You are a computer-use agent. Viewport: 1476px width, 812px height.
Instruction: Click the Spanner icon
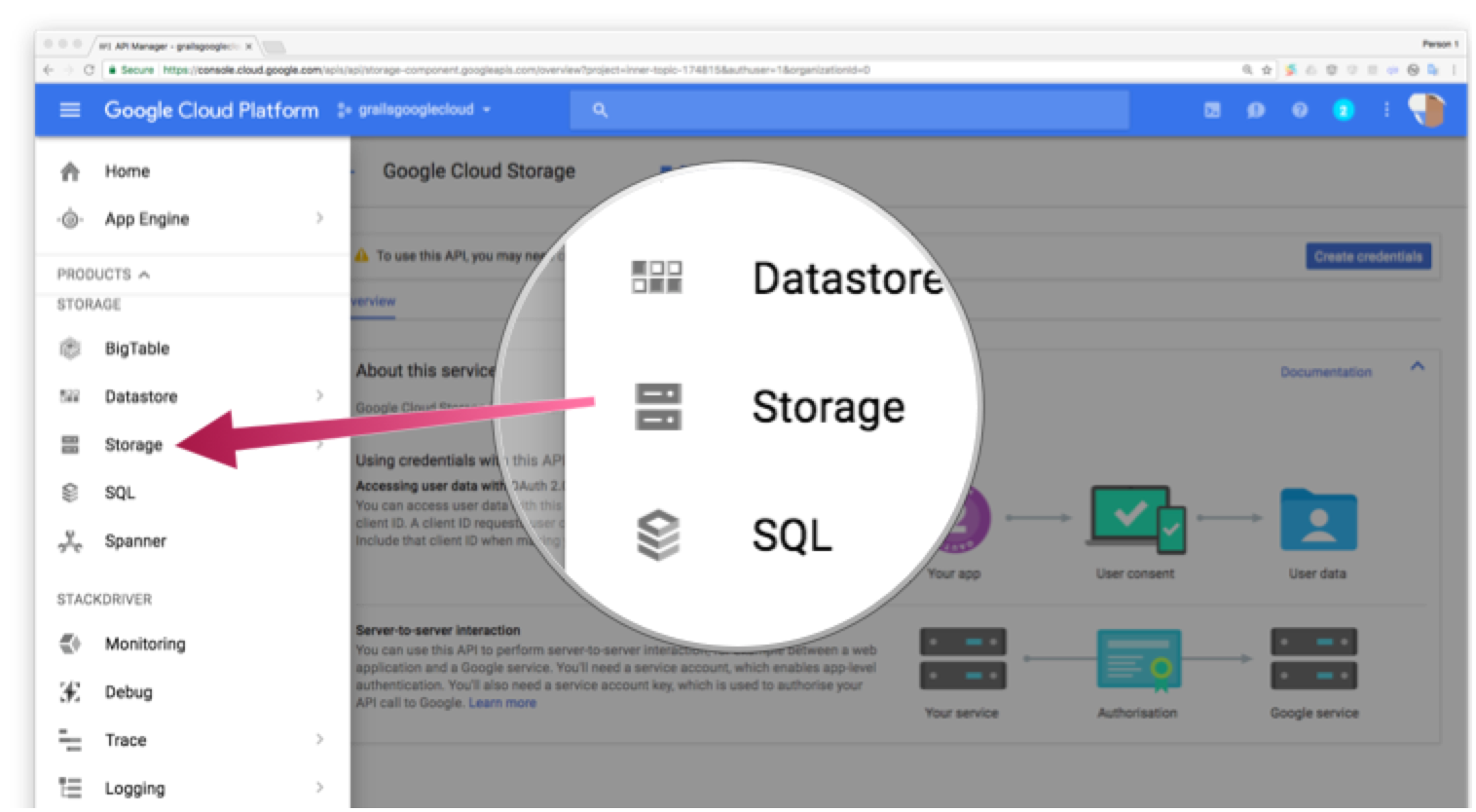coord(70,541)
